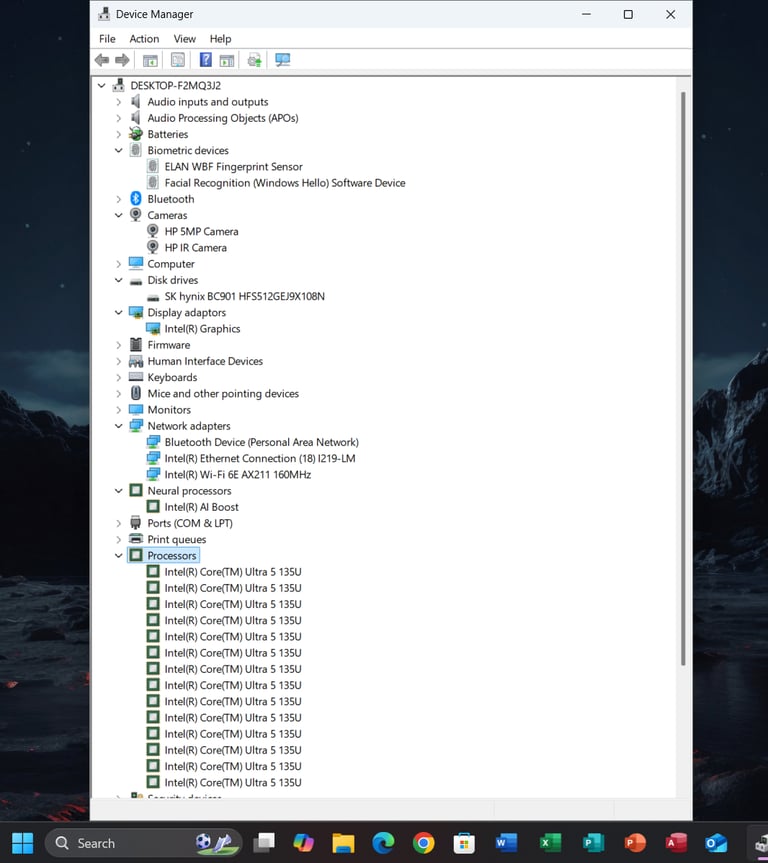Screen dimensions: 768x863
Task: Select Facial Recognition (Windows Hello) Software Device
Action: tap(285, 183)
